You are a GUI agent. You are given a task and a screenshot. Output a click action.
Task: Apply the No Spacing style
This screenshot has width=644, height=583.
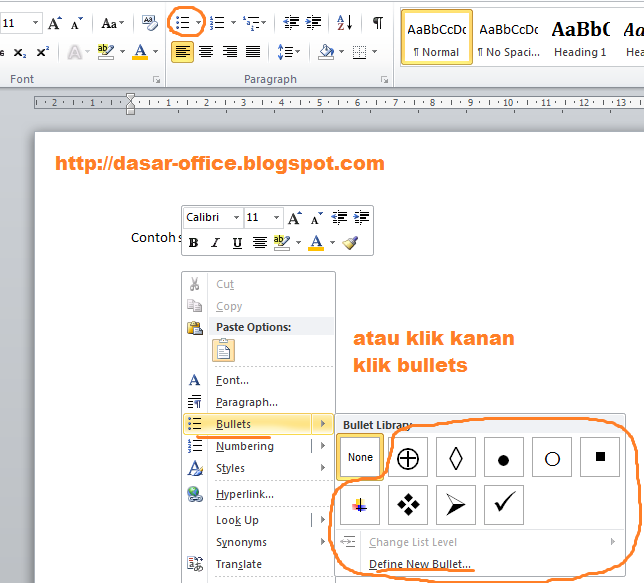pos(508,38)
